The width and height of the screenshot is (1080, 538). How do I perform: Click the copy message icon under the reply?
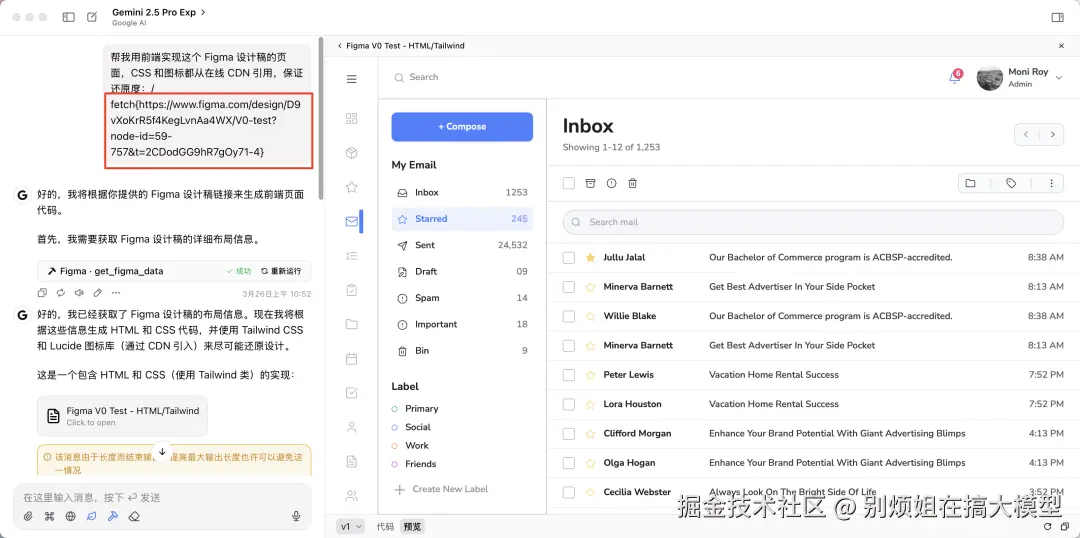click(x=43, y=293)
